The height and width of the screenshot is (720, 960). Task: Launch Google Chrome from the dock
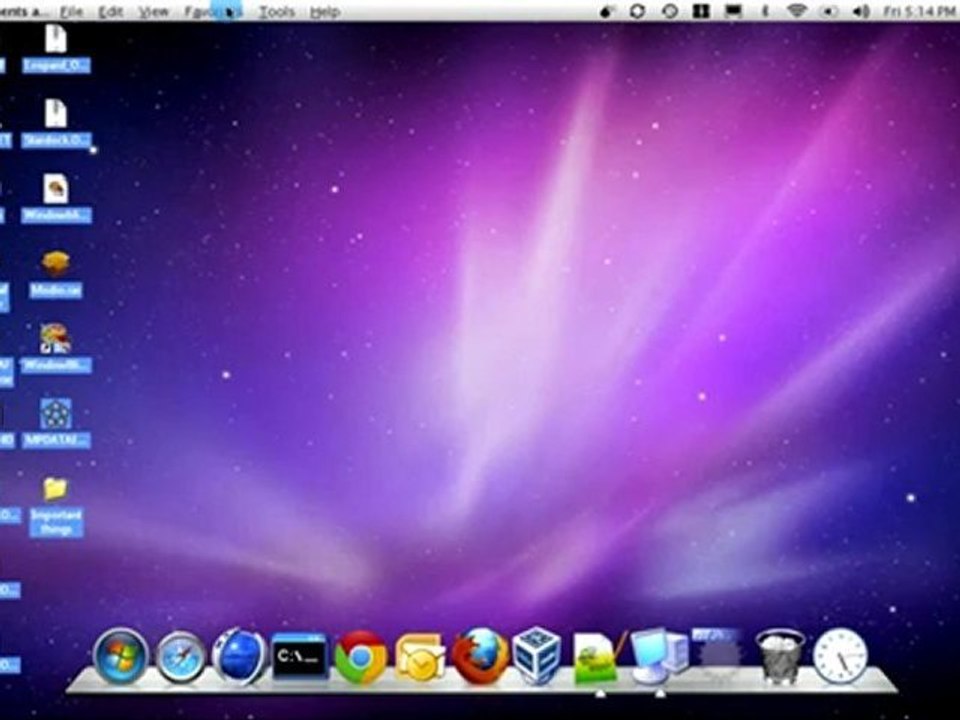[x=360, y=658]
